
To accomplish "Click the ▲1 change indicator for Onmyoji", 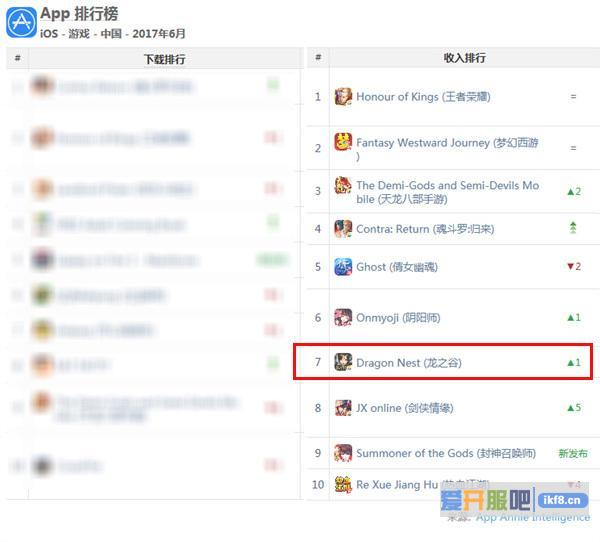I will pyautogui.click(x=574, y=317).
